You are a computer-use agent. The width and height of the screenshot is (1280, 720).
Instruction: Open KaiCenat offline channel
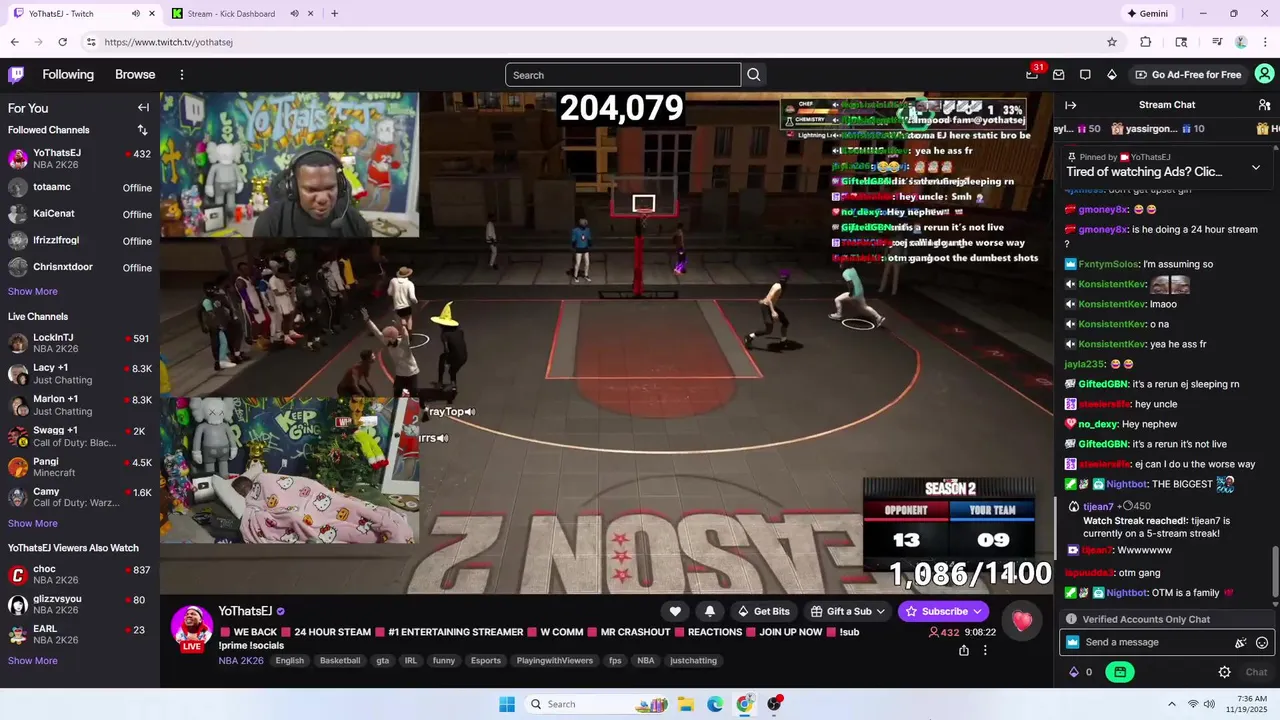pos(80,214)
